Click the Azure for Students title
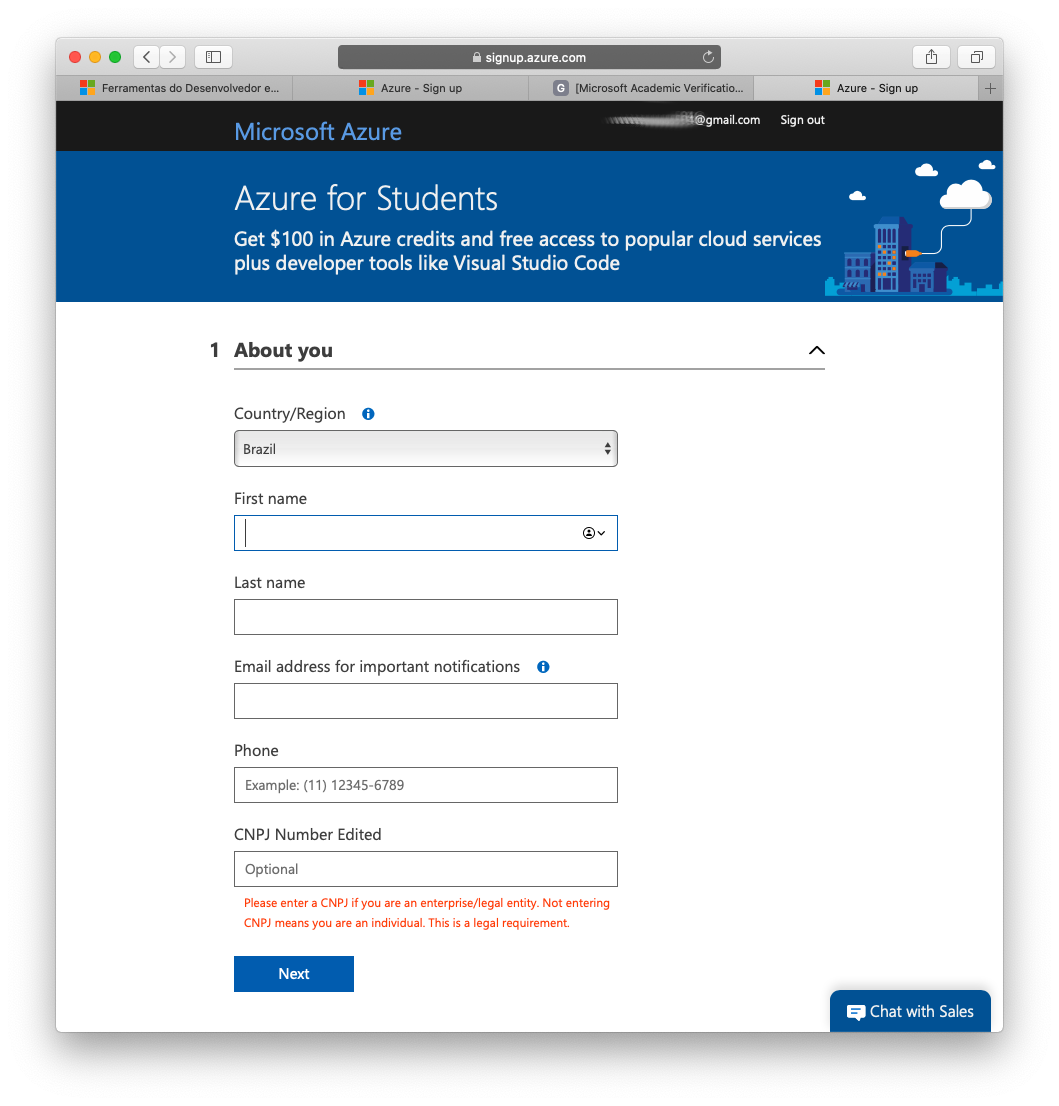The width and height of the screenshot is (1059, 1106). point(366,198)
